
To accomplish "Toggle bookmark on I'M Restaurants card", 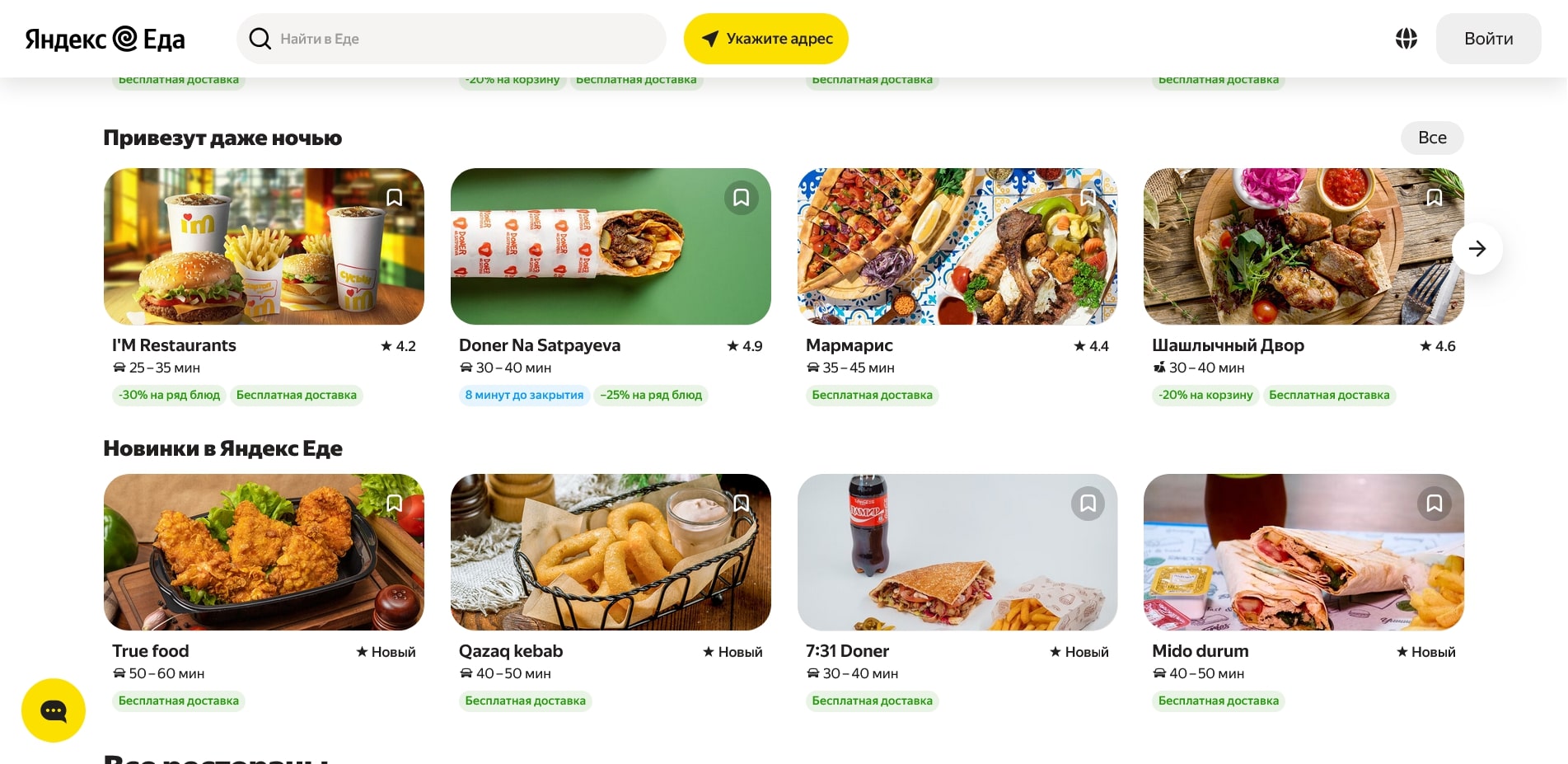I will (x=395, y=198).
